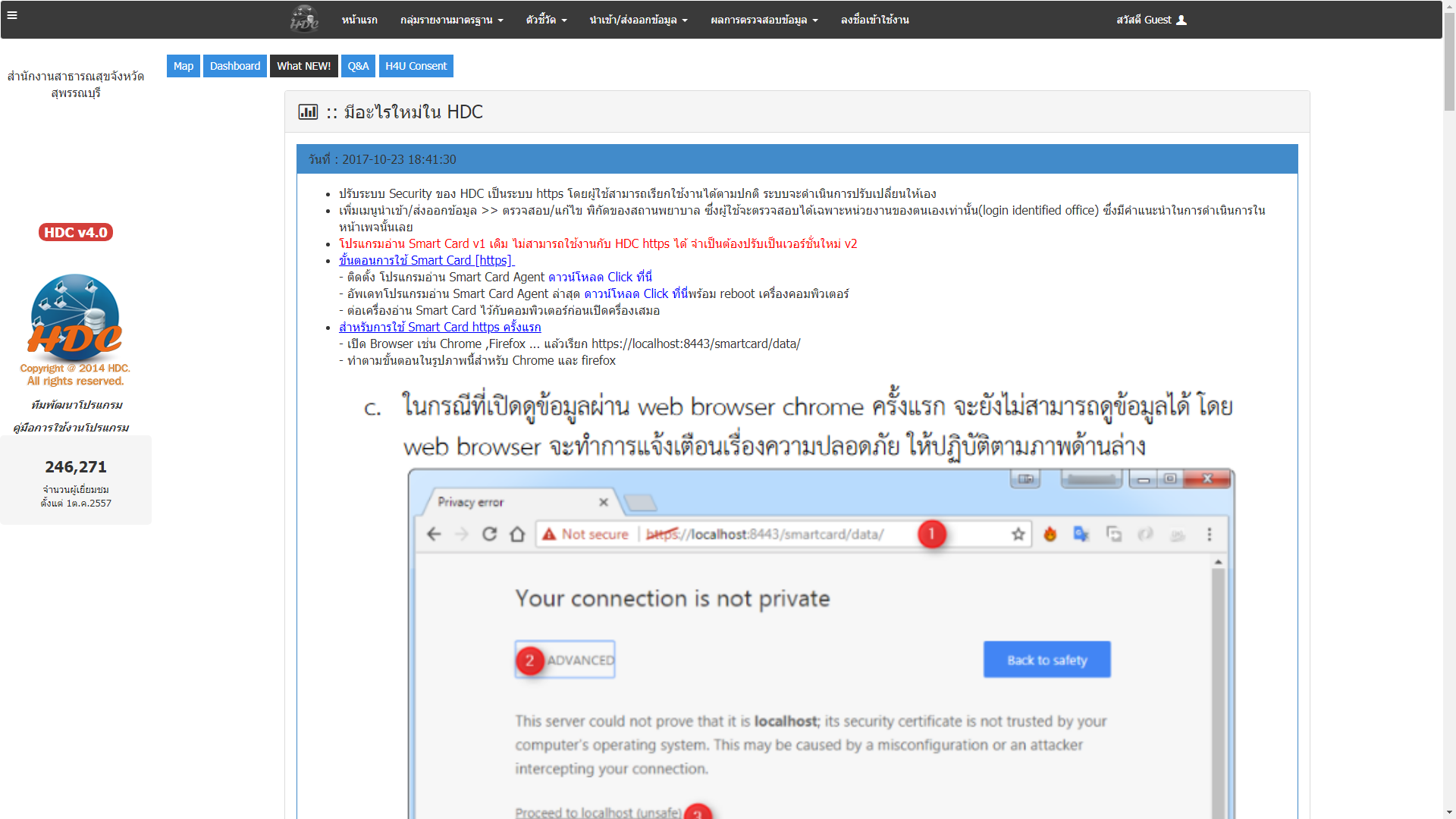Open ขั้นตอนการใช้ Smart Card [https] link
Screen dimensions: 1456x819
[x=425, y=261]
